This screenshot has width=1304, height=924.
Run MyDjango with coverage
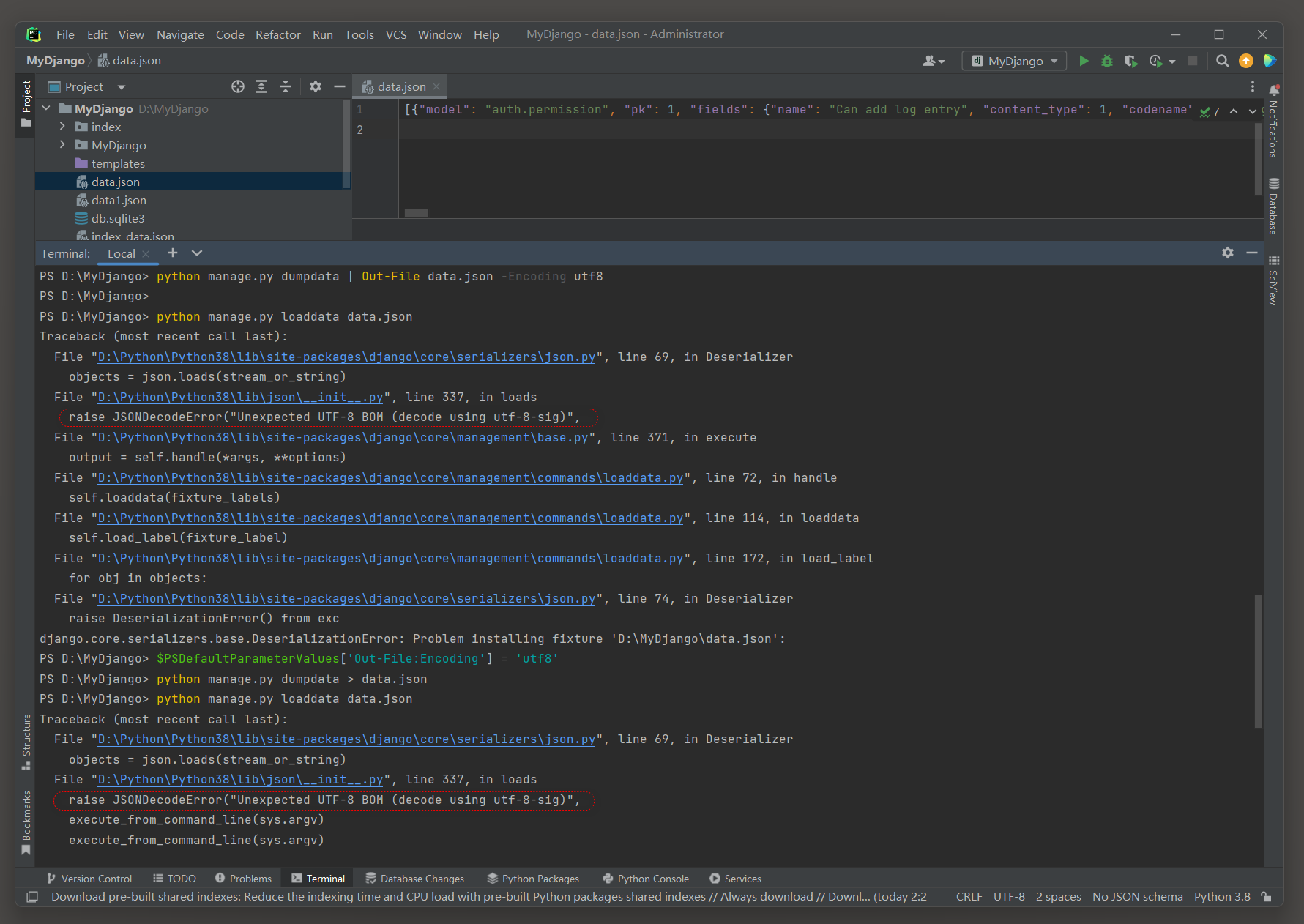pos(1130,61)
